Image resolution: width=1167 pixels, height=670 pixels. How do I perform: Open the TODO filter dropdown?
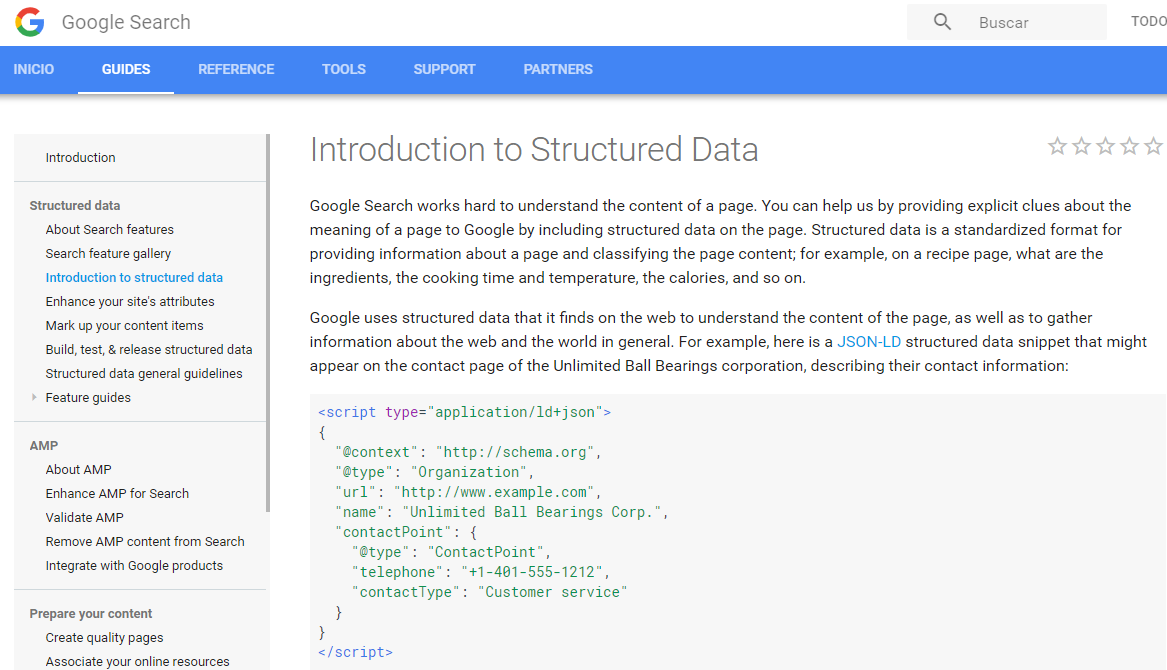pos(1148,22)
